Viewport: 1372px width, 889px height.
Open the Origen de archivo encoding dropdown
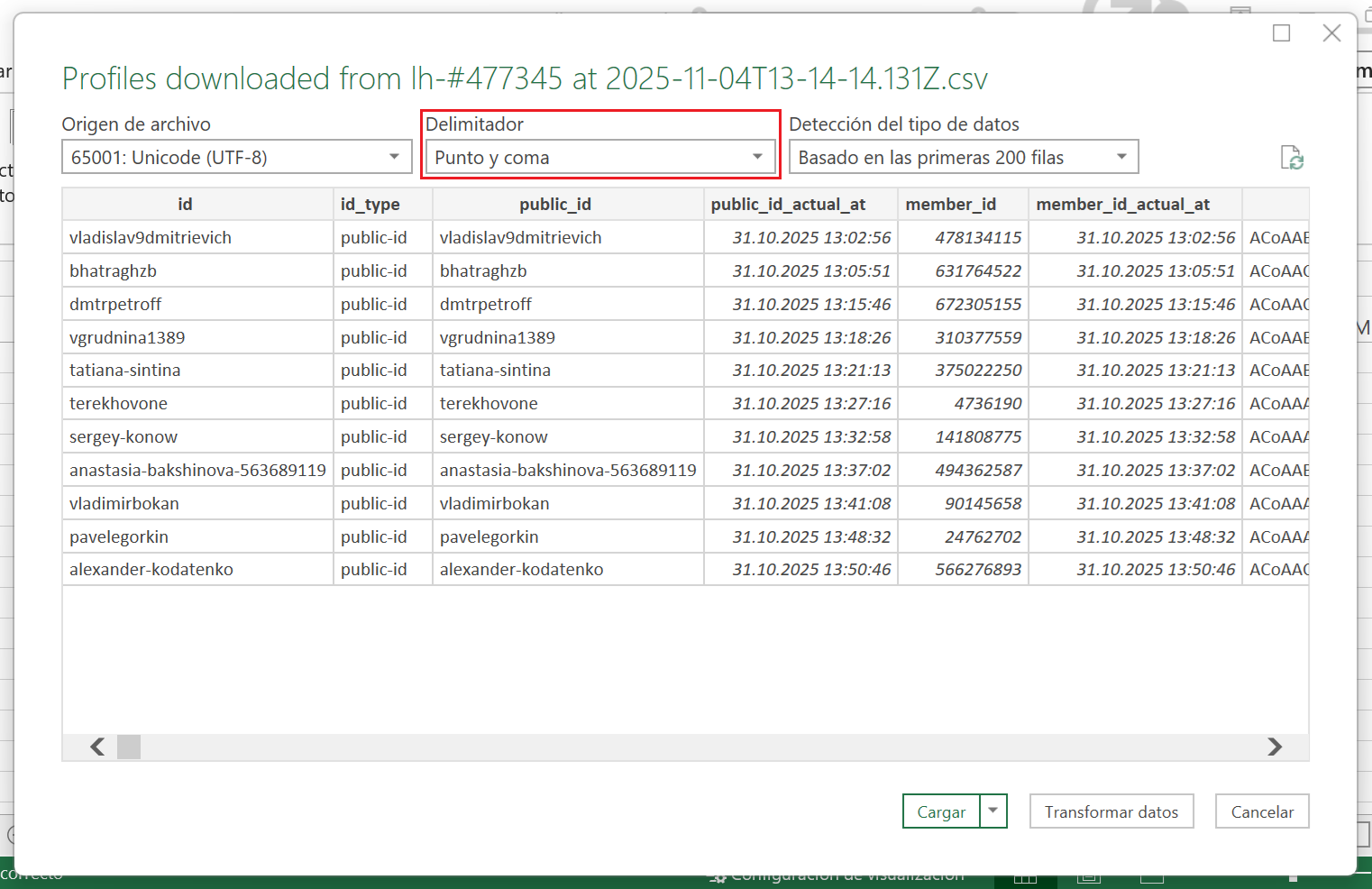click(236, 157)
